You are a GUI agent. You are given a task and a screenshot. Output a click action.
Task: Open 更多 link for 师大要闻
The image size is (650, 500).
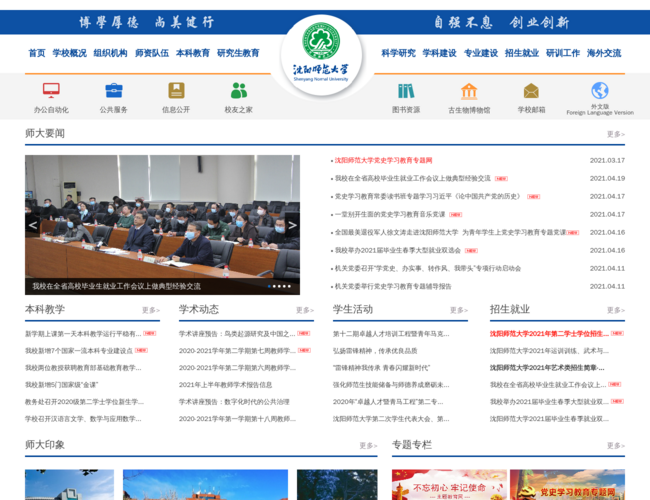tap(616, 134)
